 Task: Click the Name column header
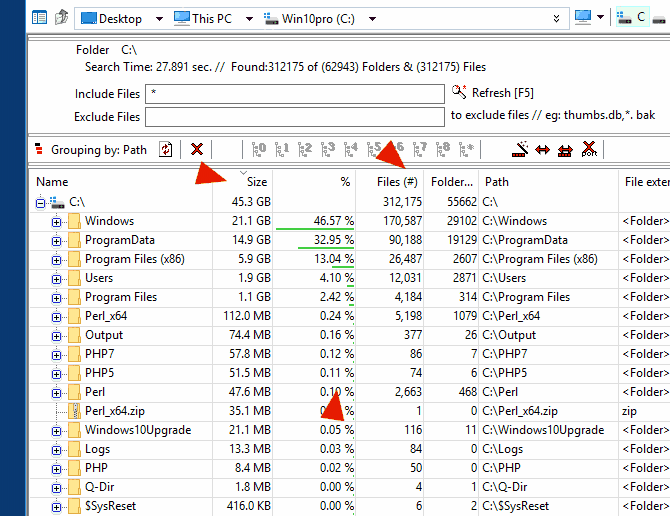click(52, 182)
